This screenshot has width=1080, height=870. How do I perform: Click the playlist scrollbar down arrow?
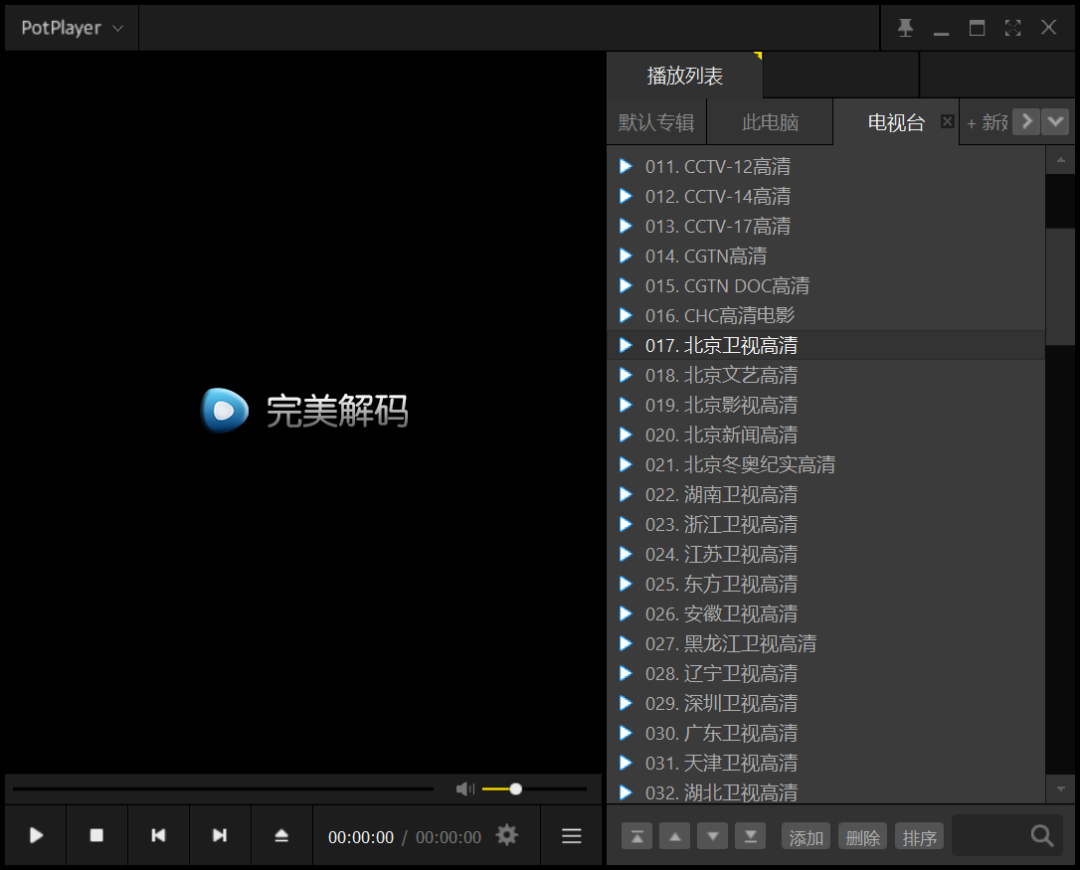[1060, 789]
